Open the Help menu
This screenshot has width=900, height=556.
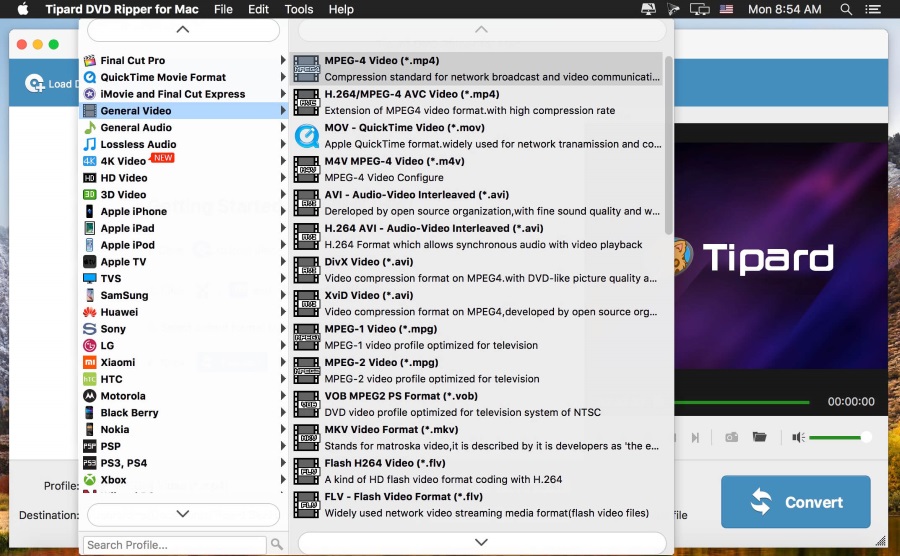coord(341,9)
